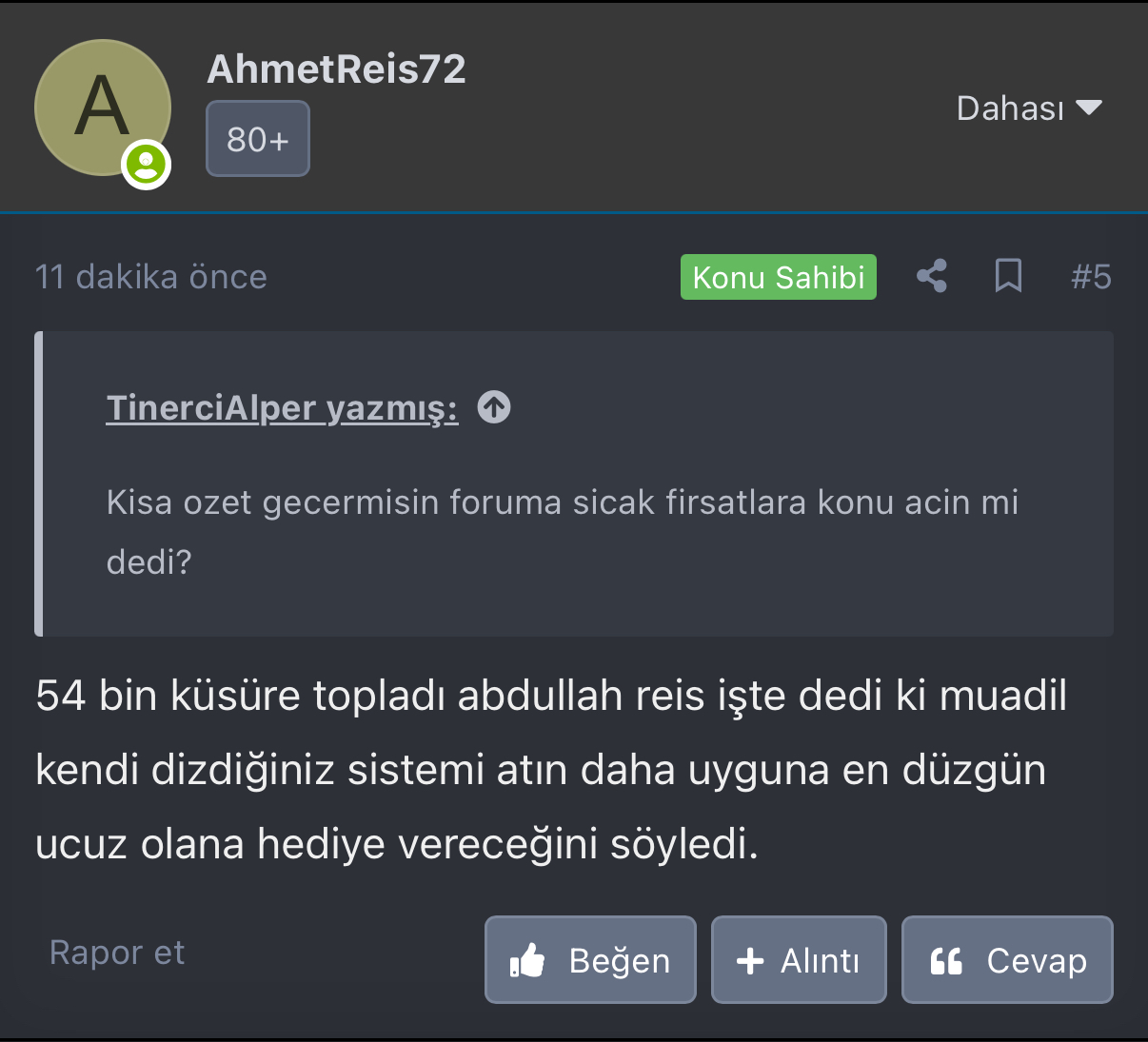Screen dimensions: 1148x1042
Task: Open the AhmetReis72 avatar
Action: (102, 108)
